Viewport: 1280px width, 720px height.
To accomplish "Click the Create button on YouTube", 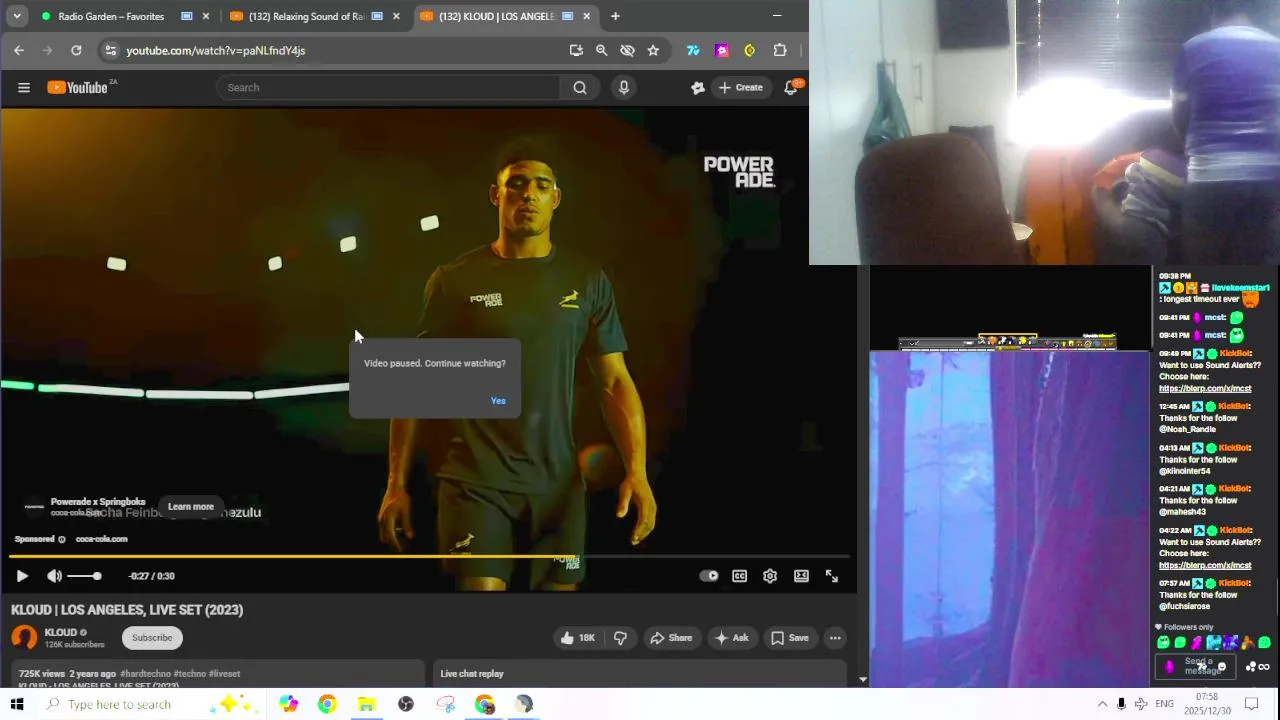I will tap(740, 87).
